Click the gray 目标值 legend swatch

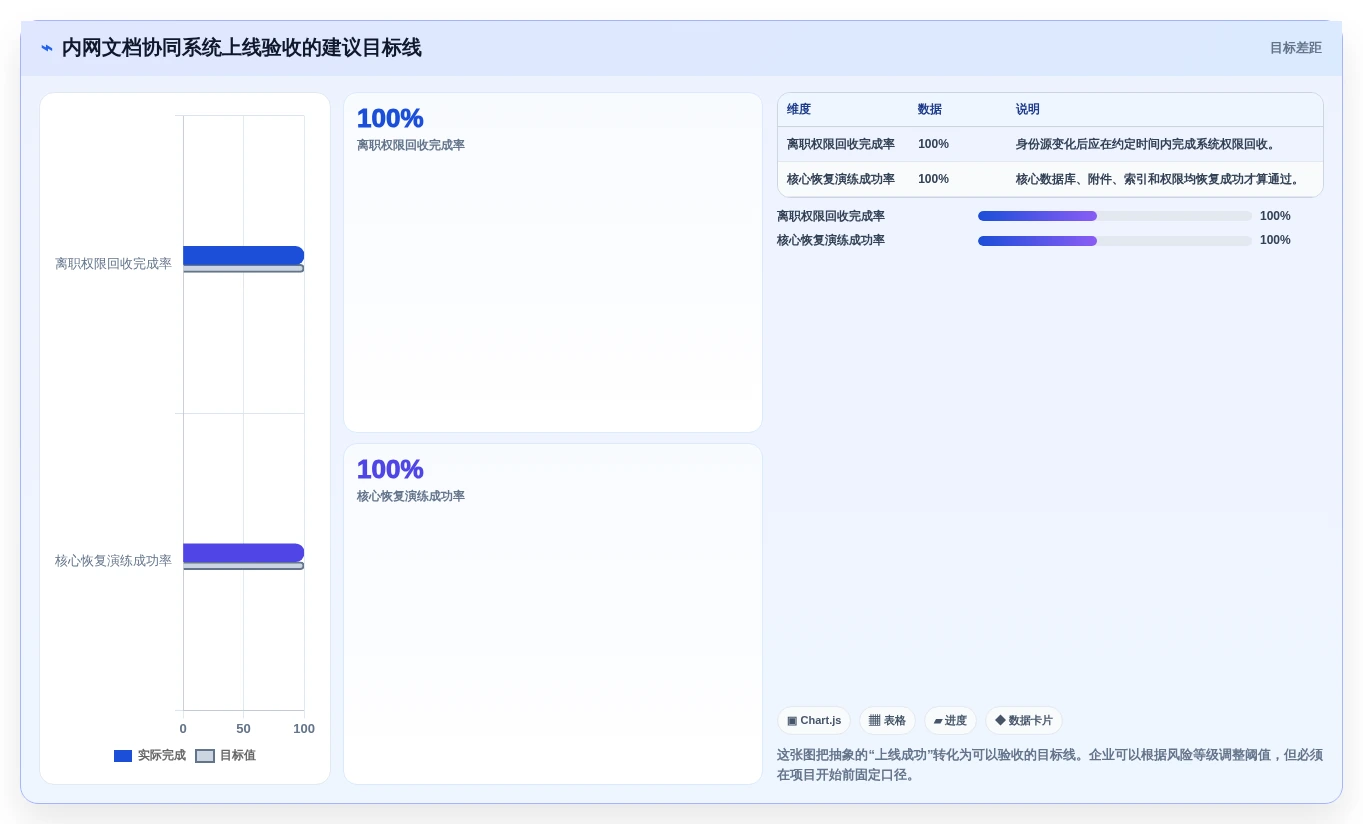[x=205, y=756]
